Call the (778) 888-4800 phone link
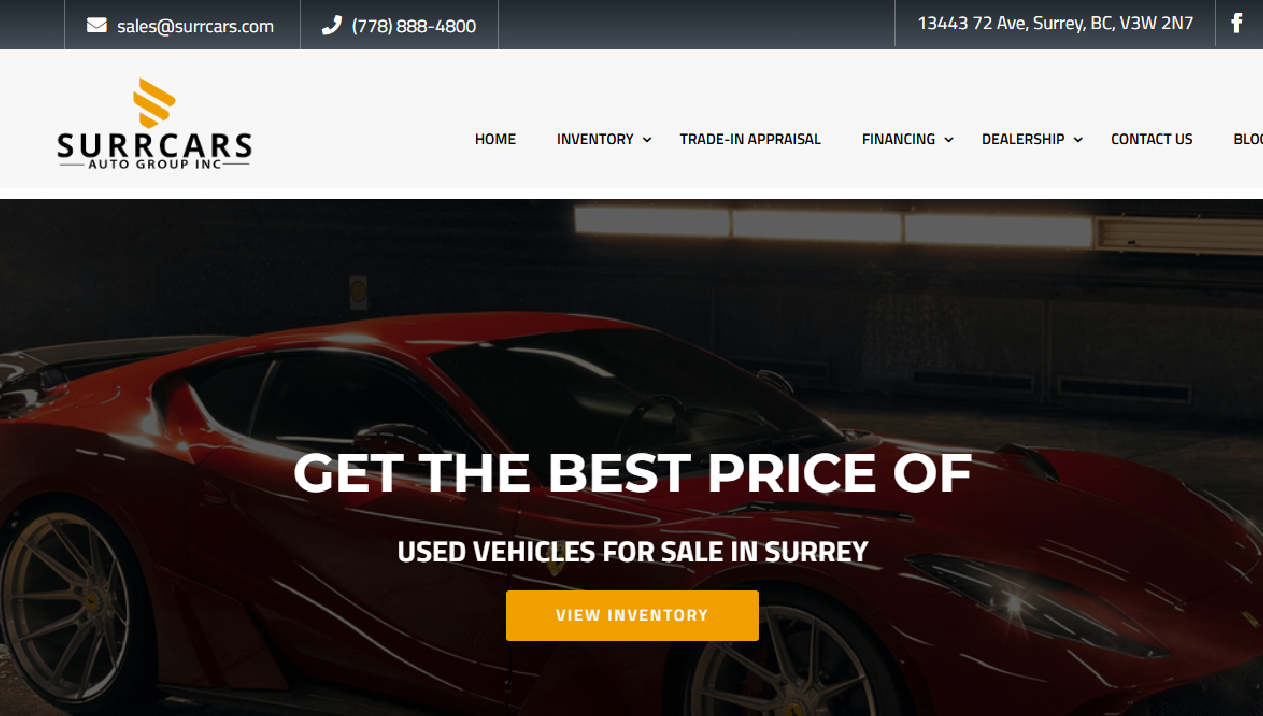This screenshot has width=1263, height=716. click(x=414, y=26)
